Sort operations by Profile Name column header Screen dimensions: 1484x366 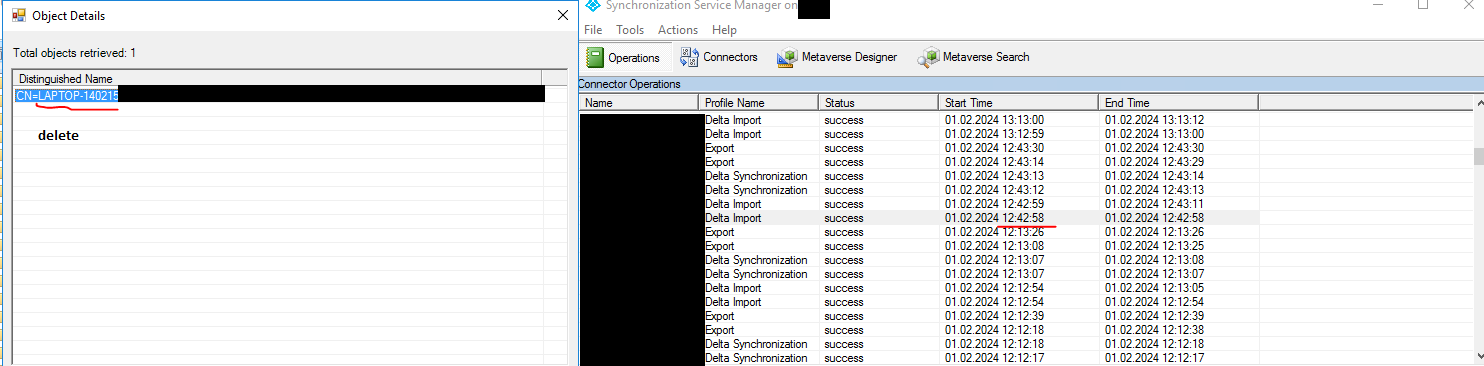click(x=757, y=102)
